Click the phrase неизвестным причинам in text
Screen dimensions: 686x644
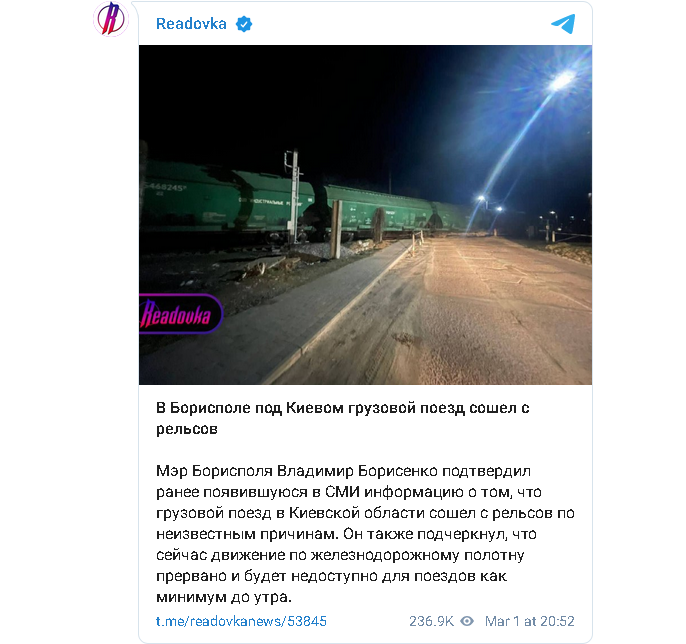[x=247, y=534]
